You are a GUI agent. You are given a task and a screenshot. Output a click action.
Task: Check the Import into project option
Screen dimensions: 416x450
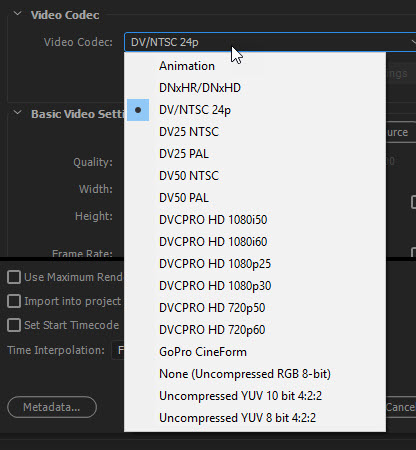pos(14,301)
